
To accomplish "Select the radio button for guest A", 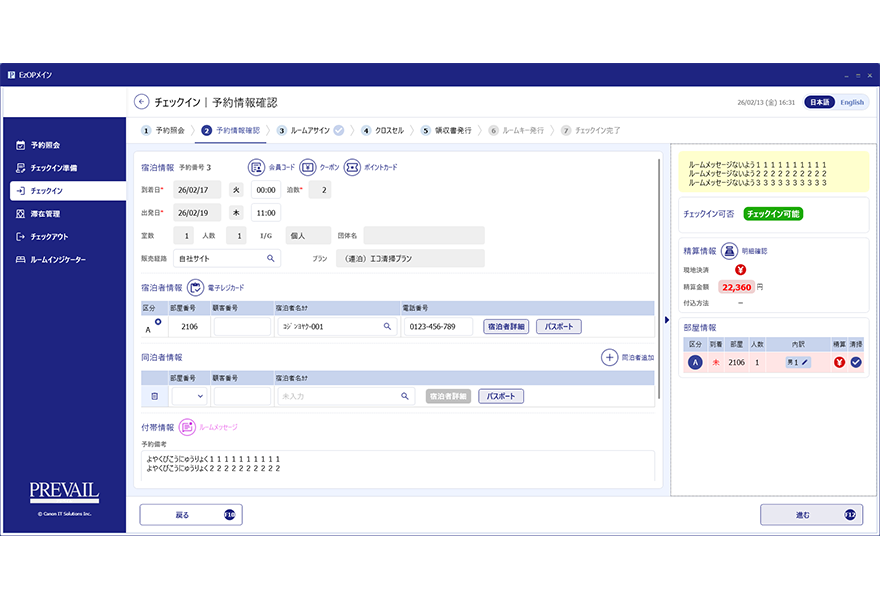I will tap(158, 322).
